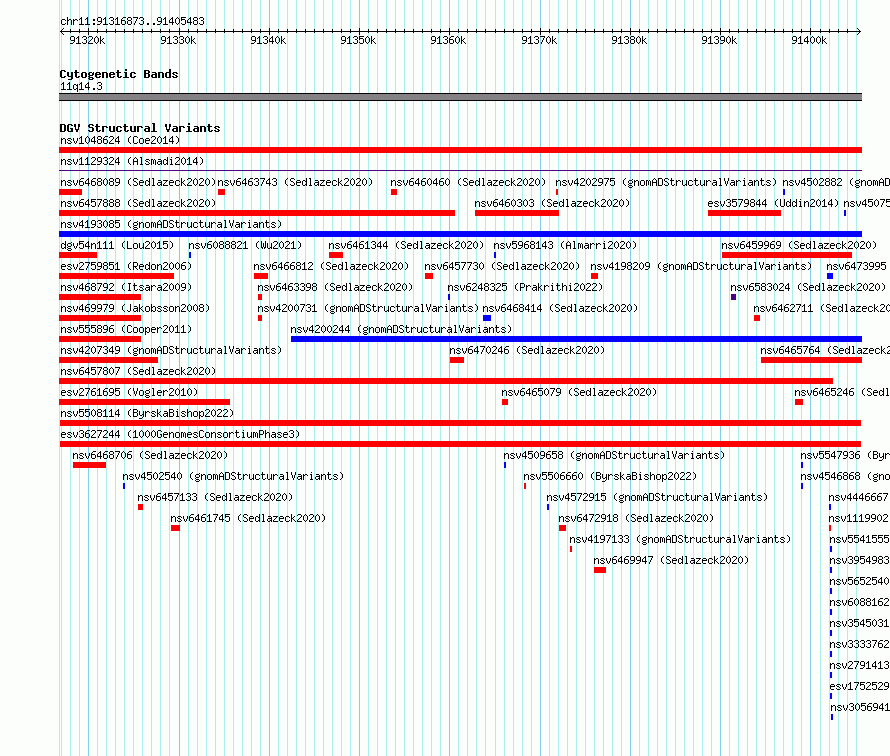Screen dimensions: 890x756
Task: Click nsv4207349 gnomADStructuralVariants label
Action: coord(171,350)
